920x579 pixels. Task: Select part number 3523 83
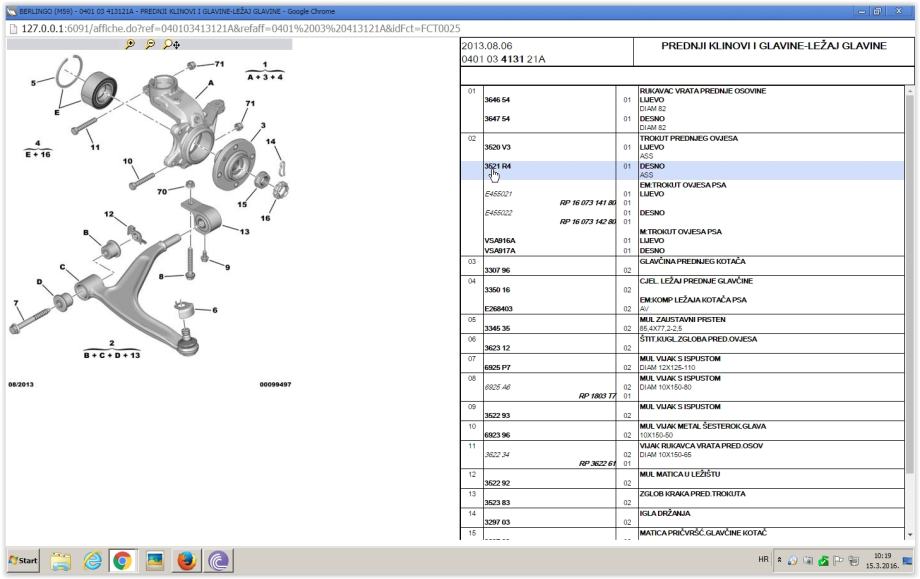(497, 503)
